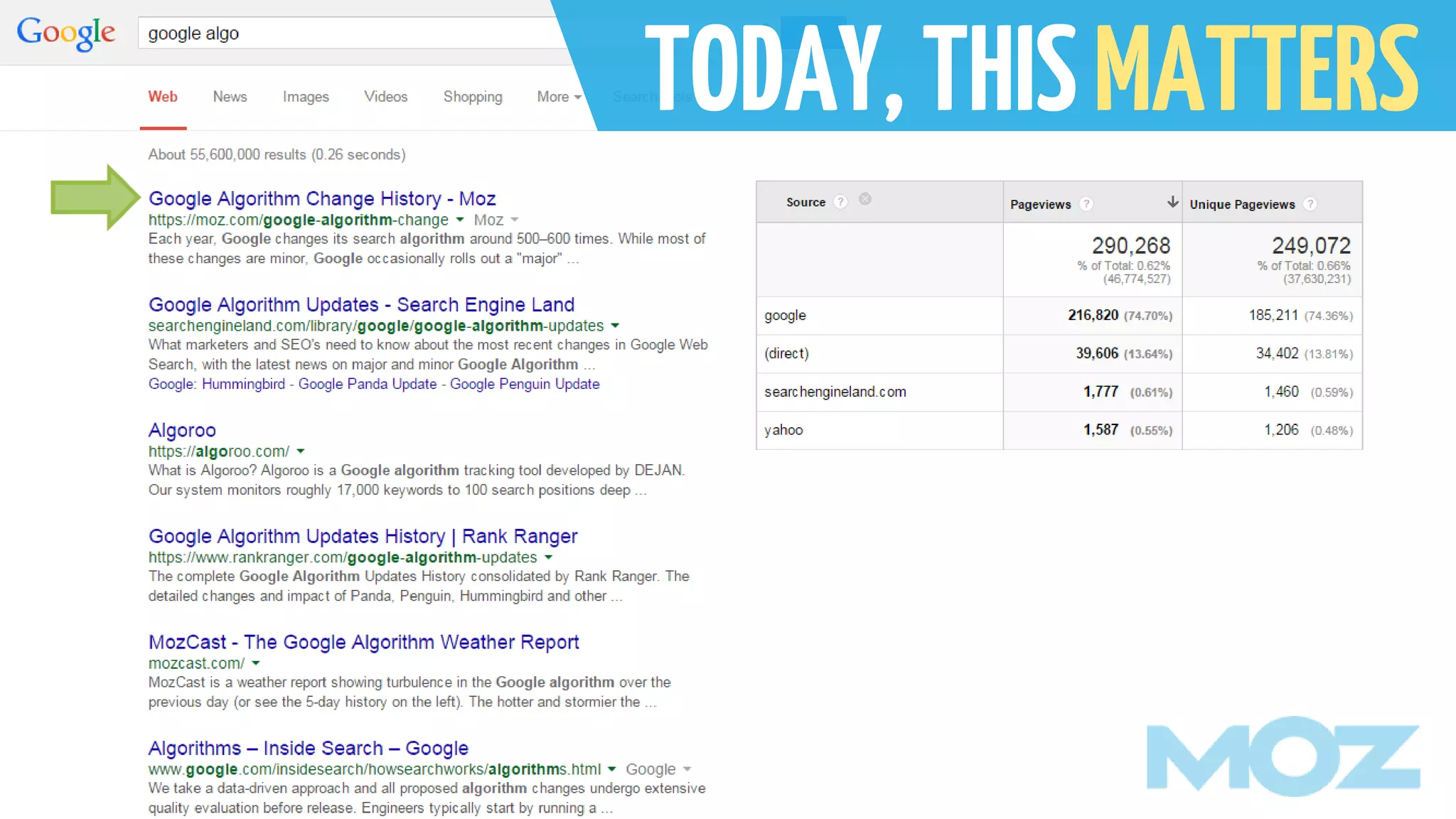The image size is (1456, 819).
Task: Select the google source row
Action: pos(1059,316)
